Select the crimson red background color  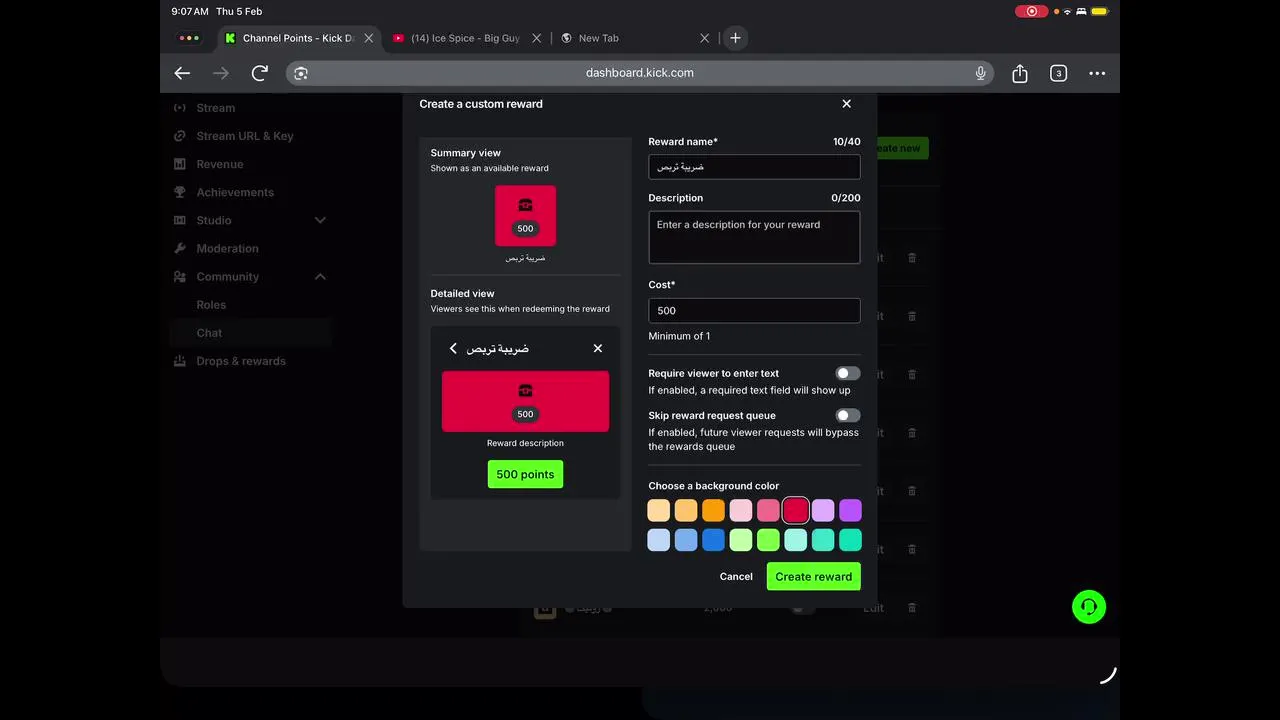[795, 510]
